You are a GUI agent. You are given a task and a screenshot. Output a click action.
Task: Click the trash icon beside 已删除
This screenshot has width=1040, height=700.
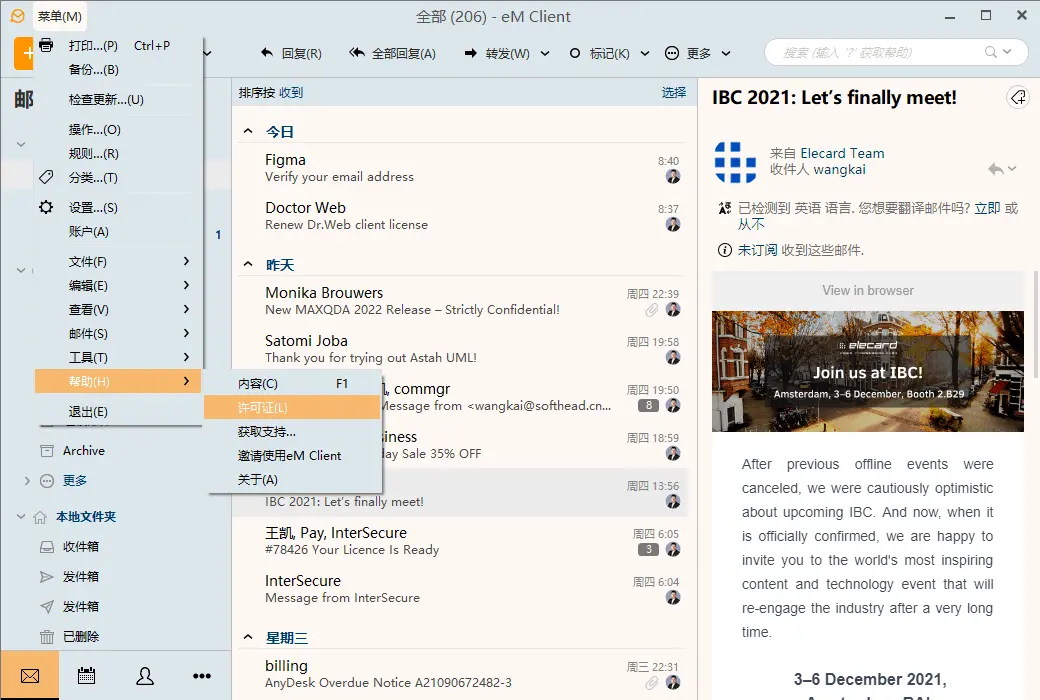click(x=46, y=637)
